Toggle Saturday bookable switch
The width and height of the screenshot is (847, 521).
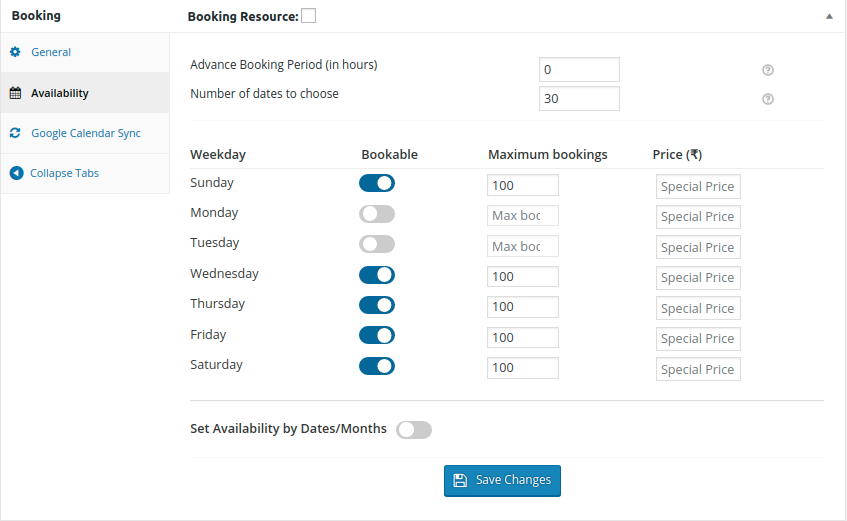[x=377, y=366]
